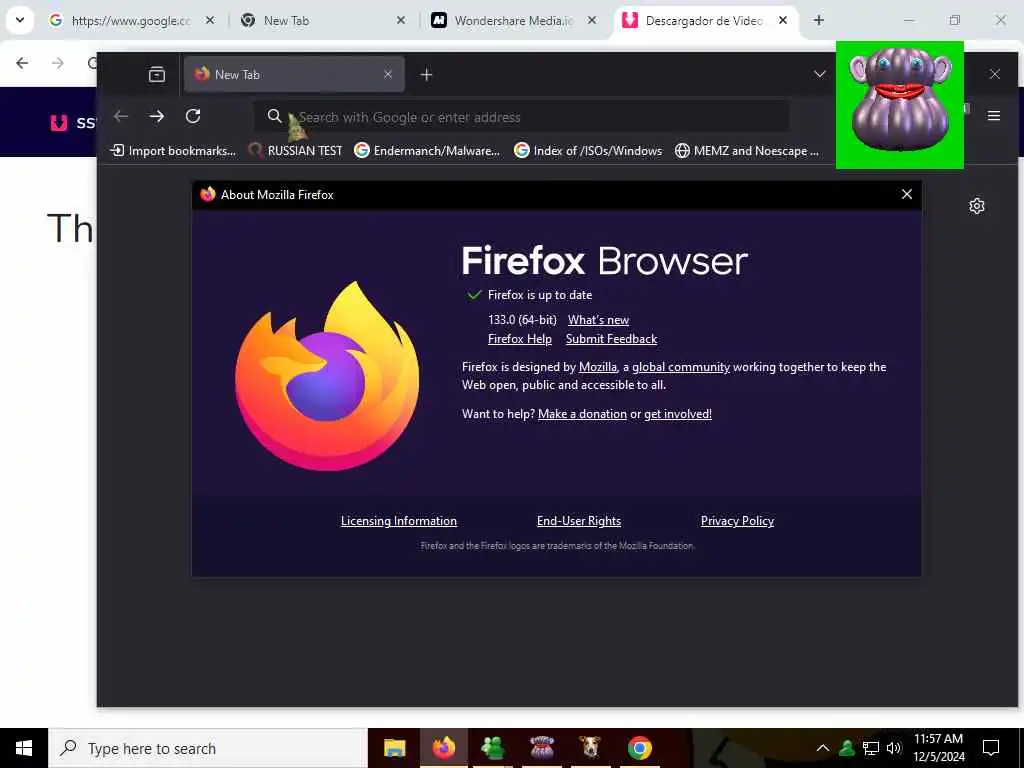The height and width of the screenshot is (768, 1024).
Task: Switch to Wondershare Media.io Chrome tab
Action: 514,21
